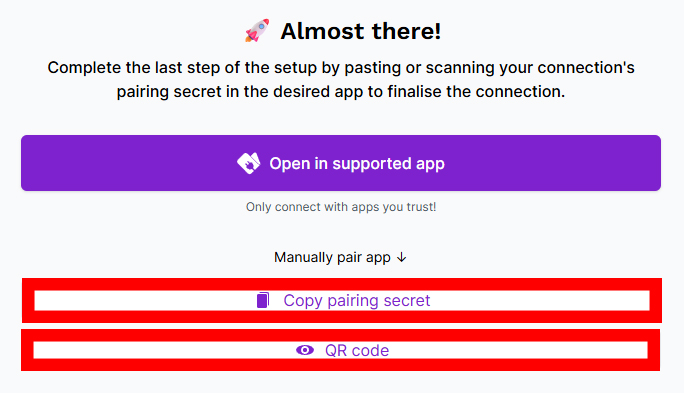Copy the pairing secret
The width and height of the screenshot is (684, 393).
(x=342, y=301)
